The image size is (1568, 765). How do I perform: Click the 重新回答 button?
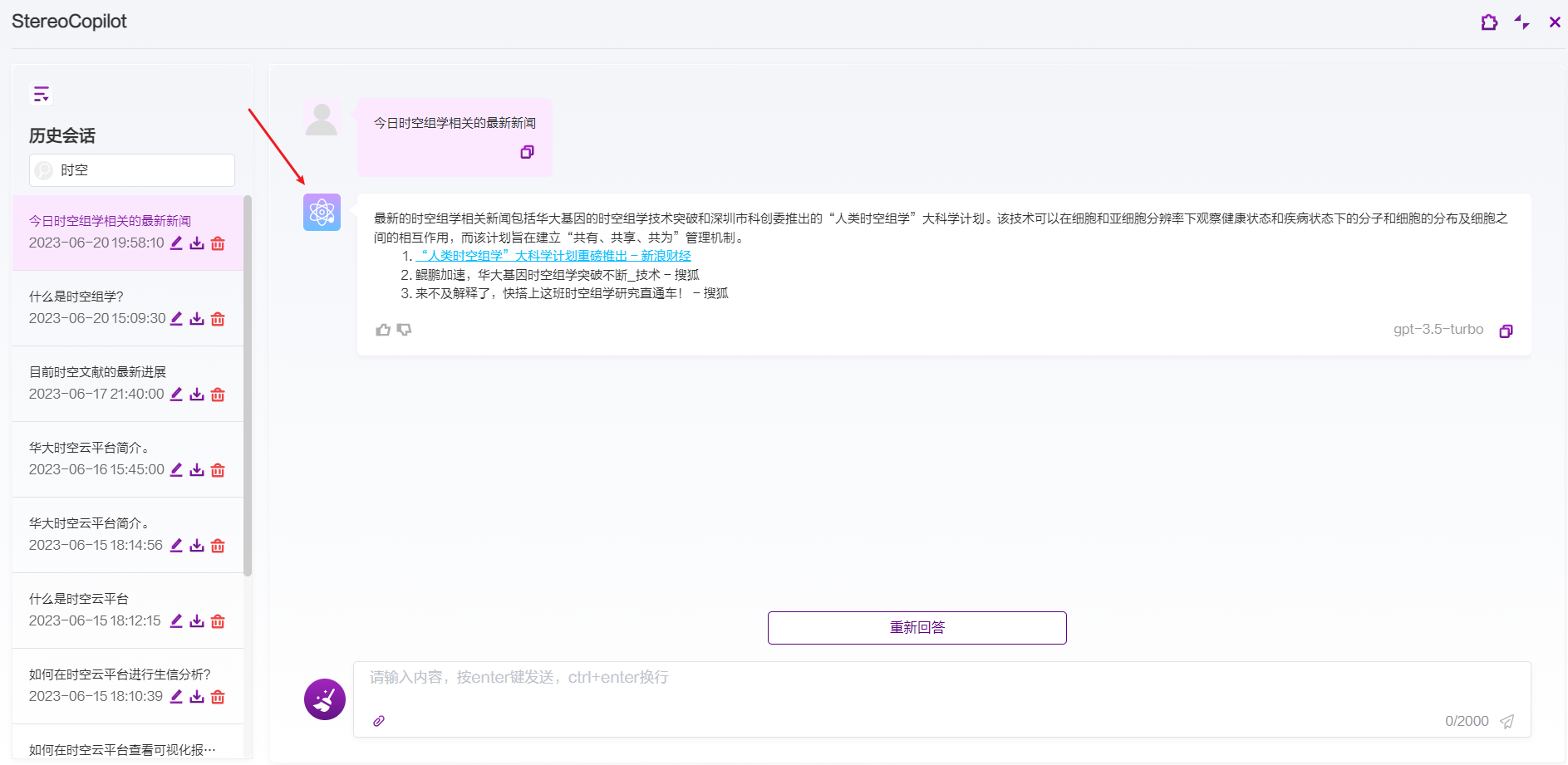coord(917,628)
